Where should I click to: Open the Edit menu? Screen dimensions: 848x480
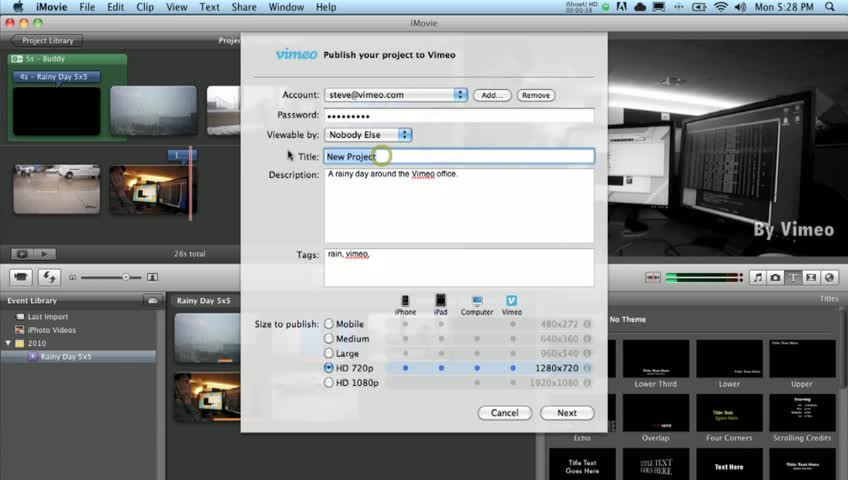pyautogui.click(x=115, y=7)
